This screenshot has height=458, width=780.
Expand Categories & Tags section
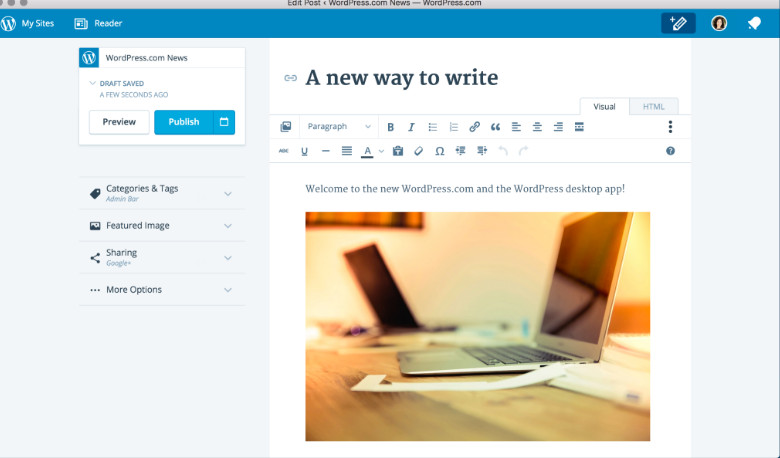coord(162,193)
